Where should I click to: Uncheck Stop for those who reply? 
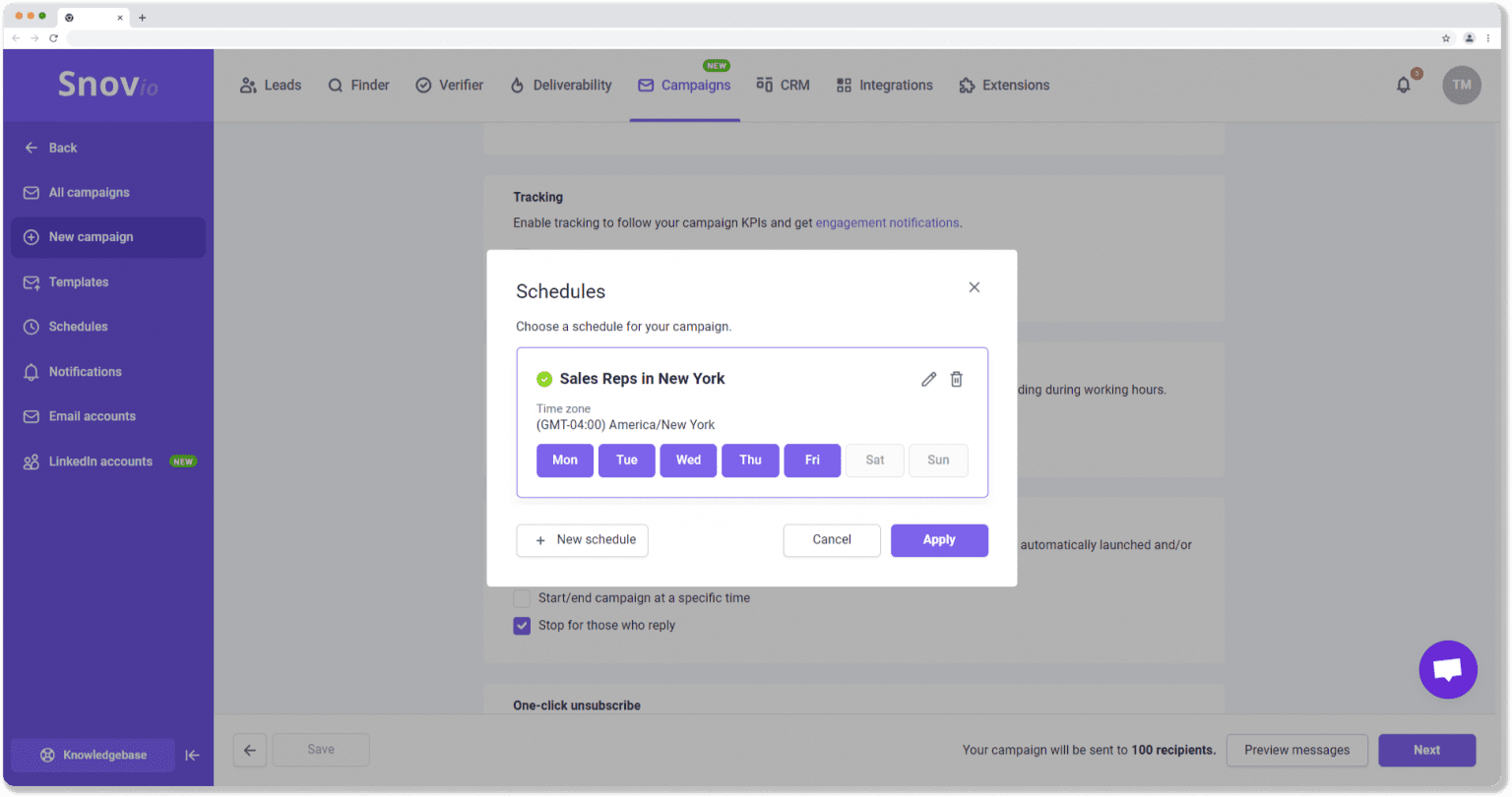(x=522, y=626)
